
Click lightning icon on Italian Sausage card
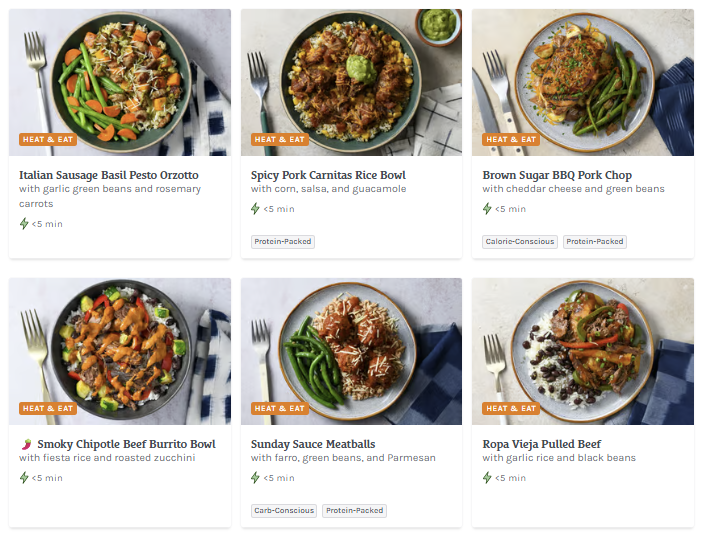coord(24,224)
